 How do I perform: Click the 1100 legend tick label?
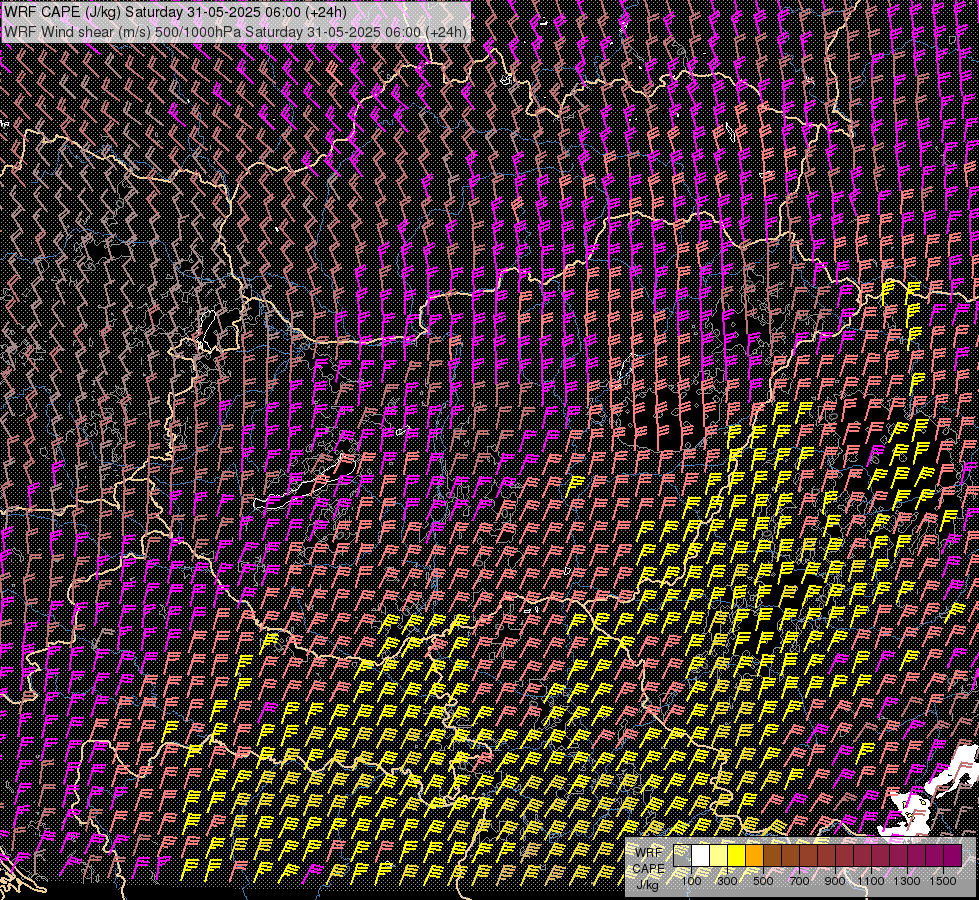coord(871,881)
